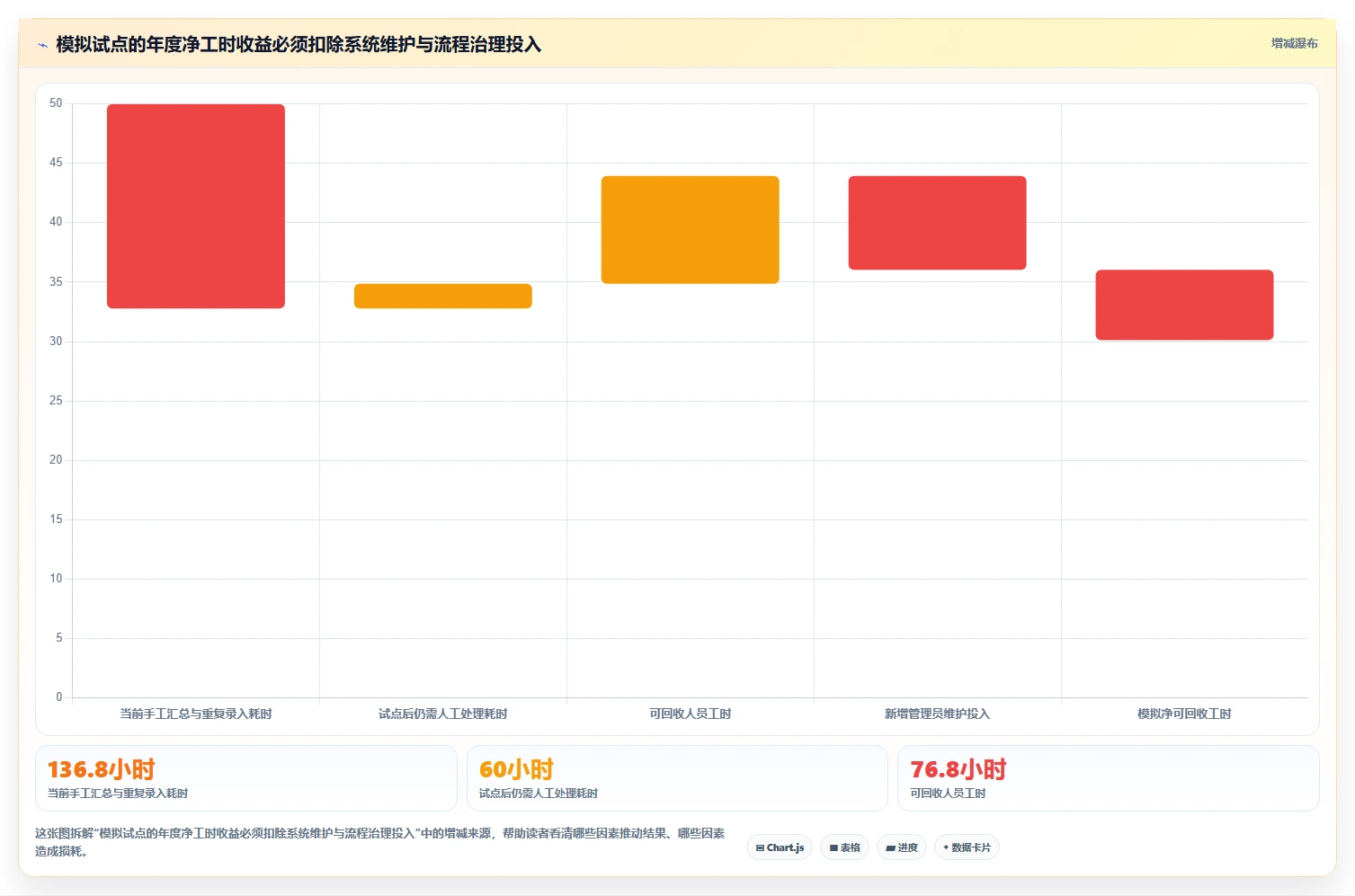Screen dimensions: 1355x896
Task: Select the 表格 tag pill
Action: click(844, 847)
